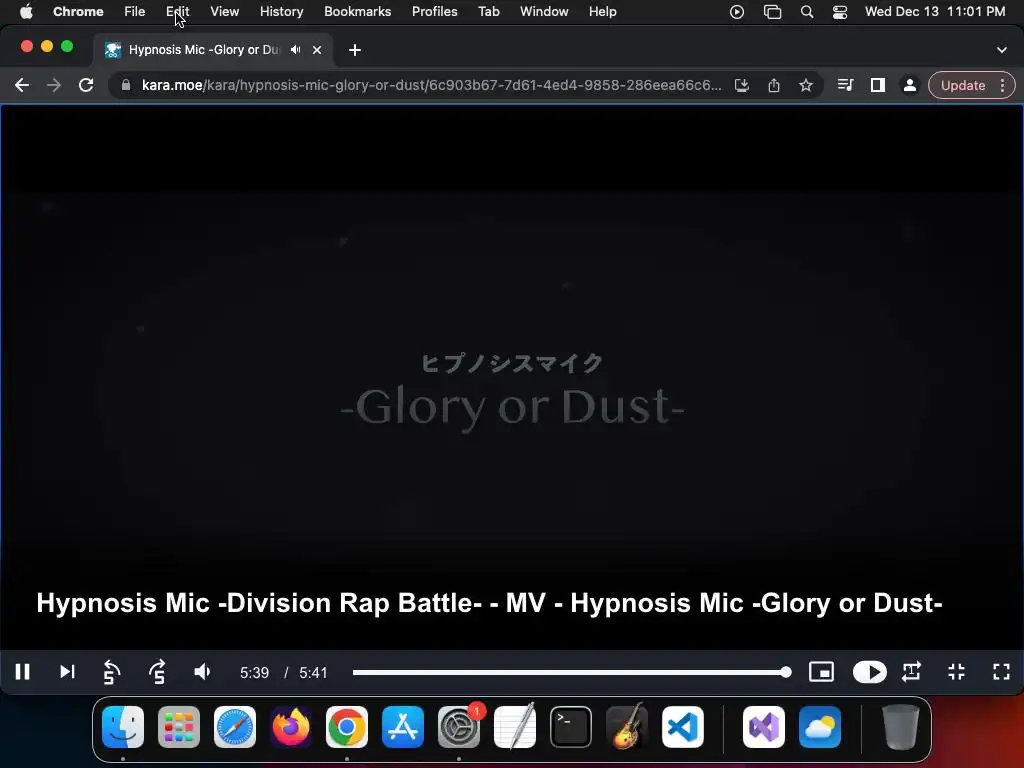Launch Firefox from the Dock
The width and height of the screenshot is (1024, 768).
tap(291, 727)
